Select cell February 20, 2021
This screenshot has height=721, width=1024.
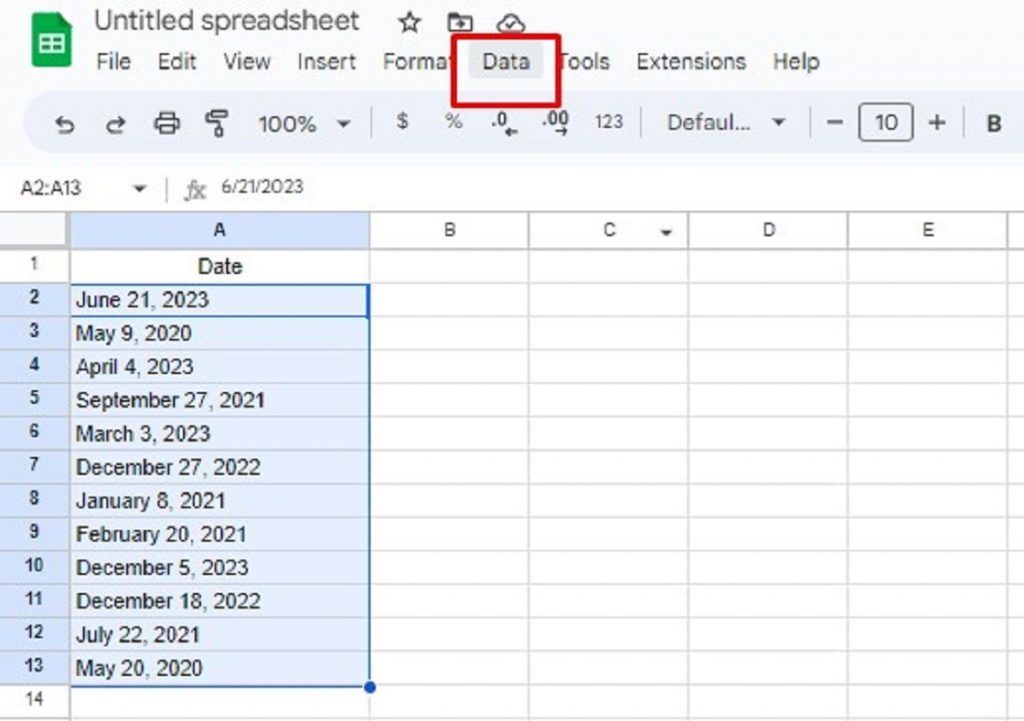[219, 534]
